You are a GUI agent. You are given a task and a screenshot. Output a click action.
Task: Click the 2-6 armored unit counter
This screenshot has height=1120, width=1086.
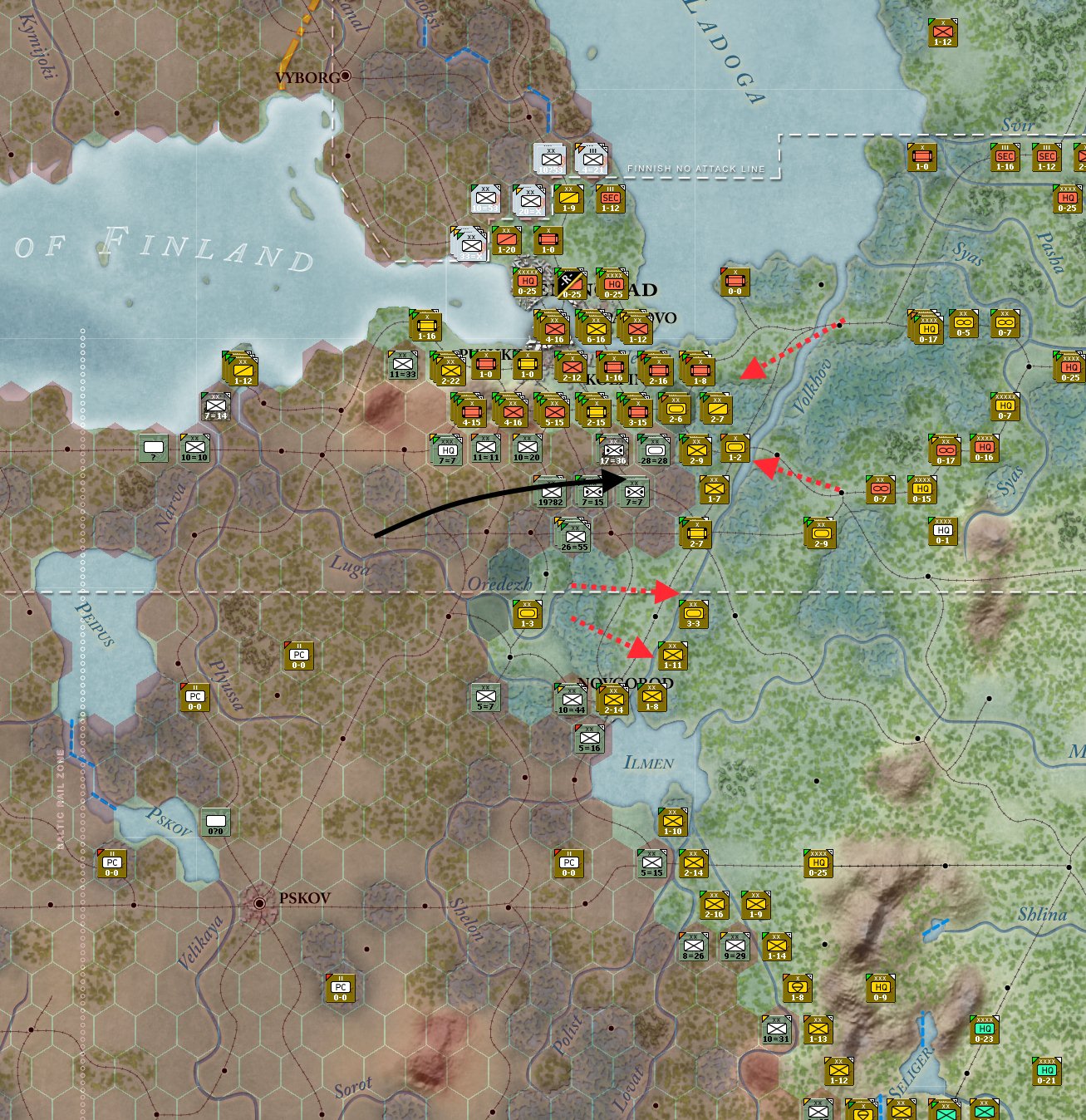(x=675, y=408)
